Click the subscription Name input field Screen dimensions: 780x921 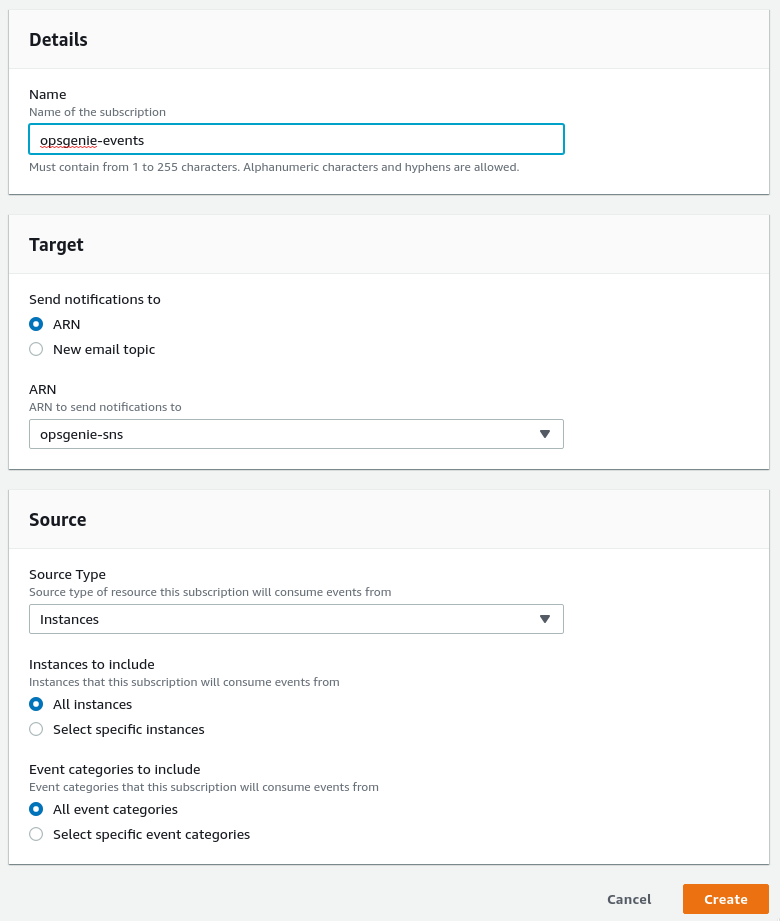[x=297, y=139]
